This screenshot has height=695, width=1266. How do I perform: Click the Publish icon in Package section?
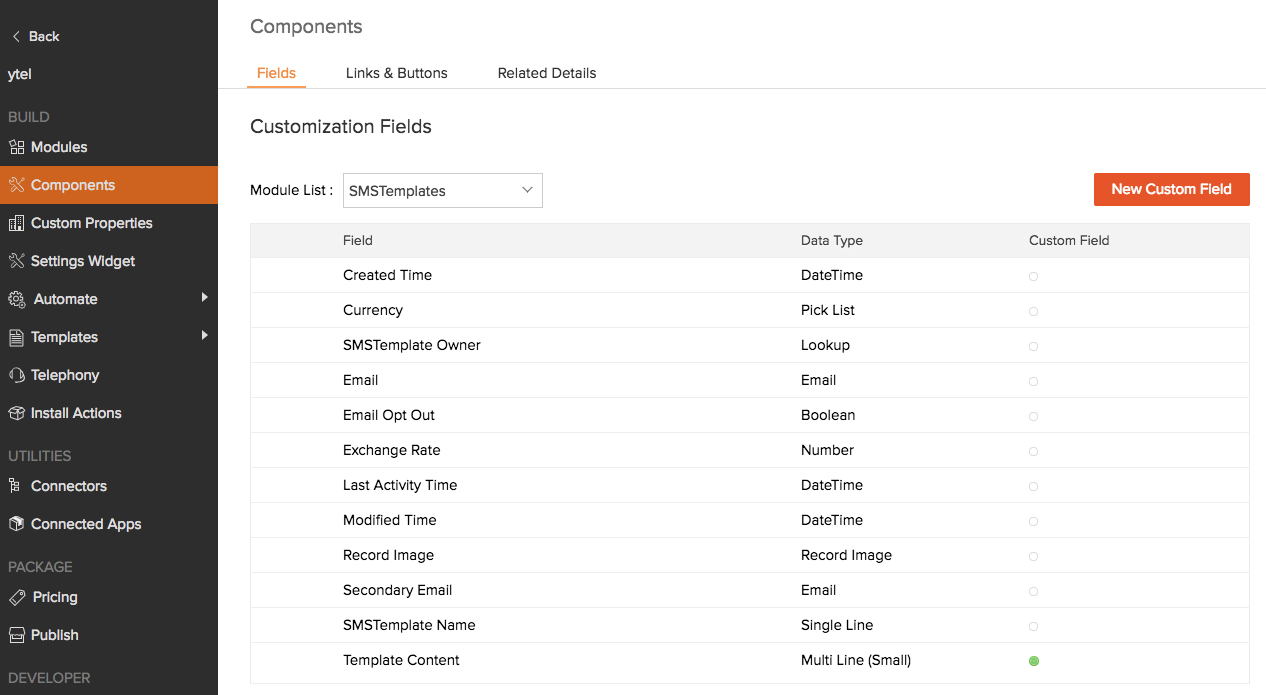(x=16, y=635)
